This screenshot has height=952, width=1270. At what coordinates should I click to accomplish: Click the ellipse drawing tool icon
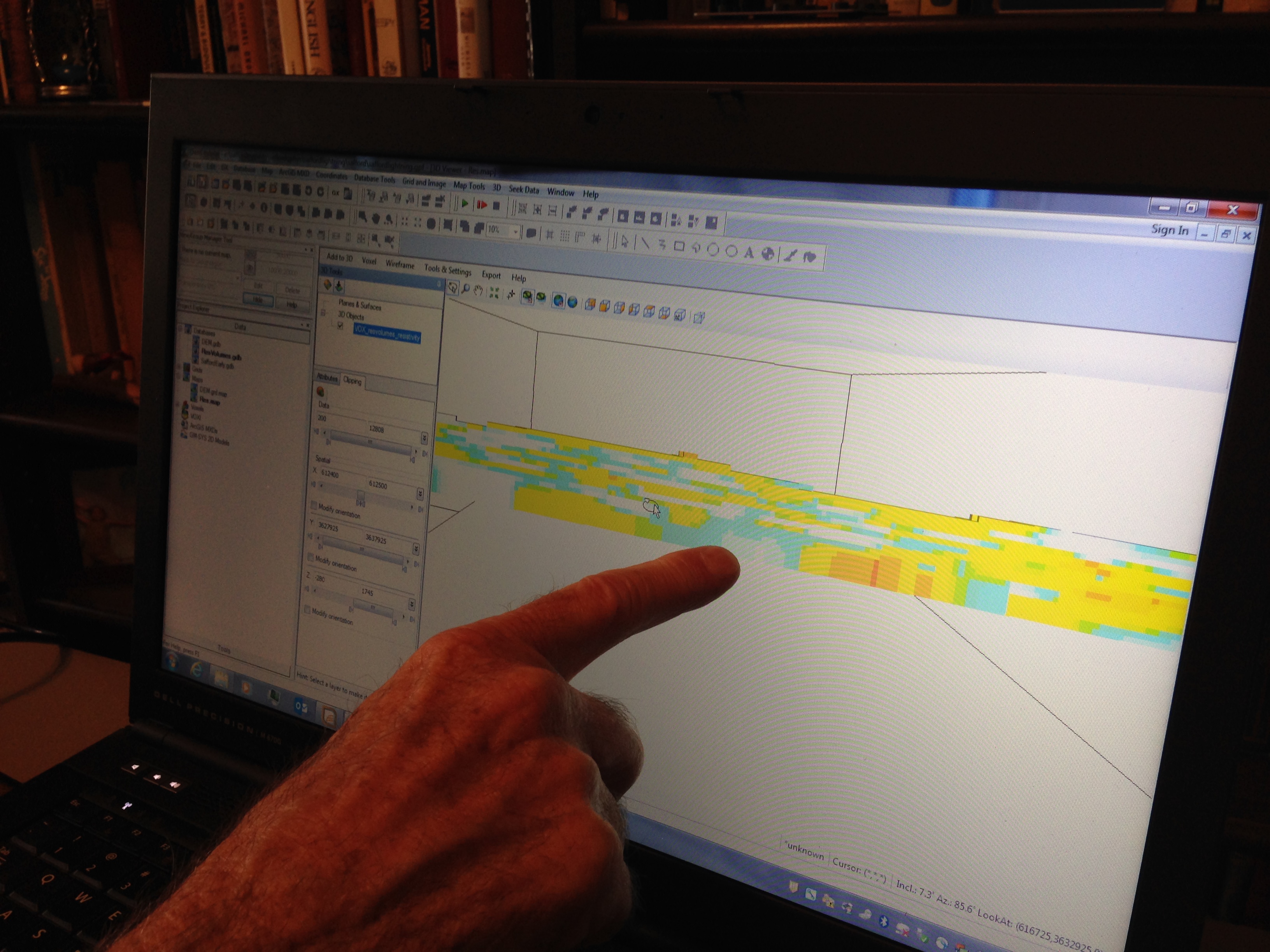pyautogui.click(x=713, y=250)
